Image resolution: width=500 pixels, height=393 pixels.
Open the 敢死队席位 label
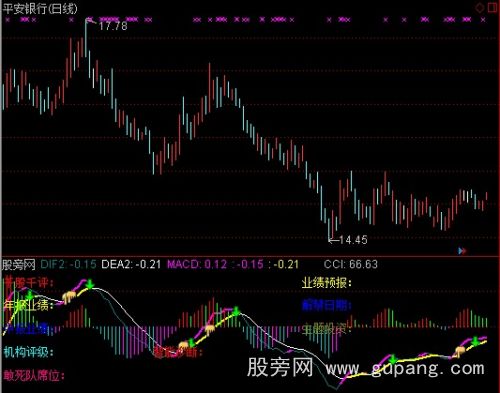click(x=34, y=375)
